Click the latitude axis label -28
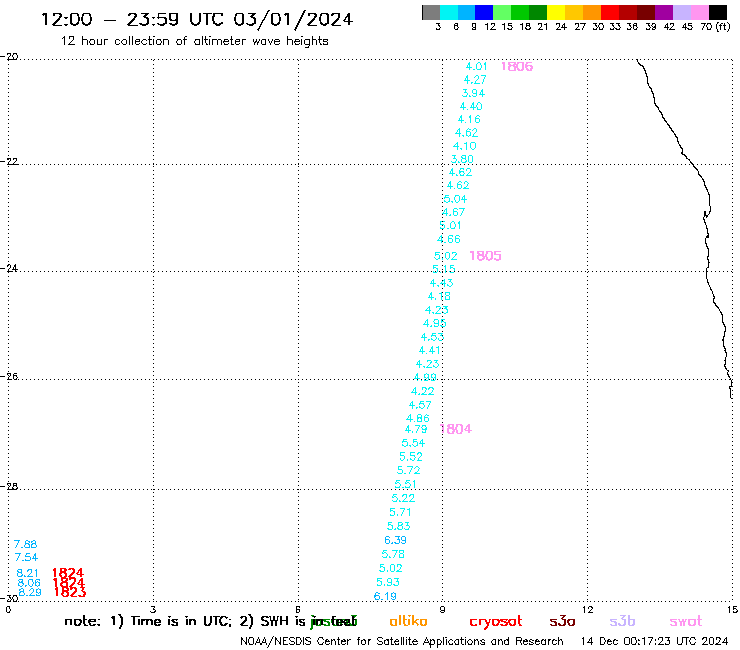Viewport: 740px width, 650px height. pyautogui.click(x=9, y=486)
